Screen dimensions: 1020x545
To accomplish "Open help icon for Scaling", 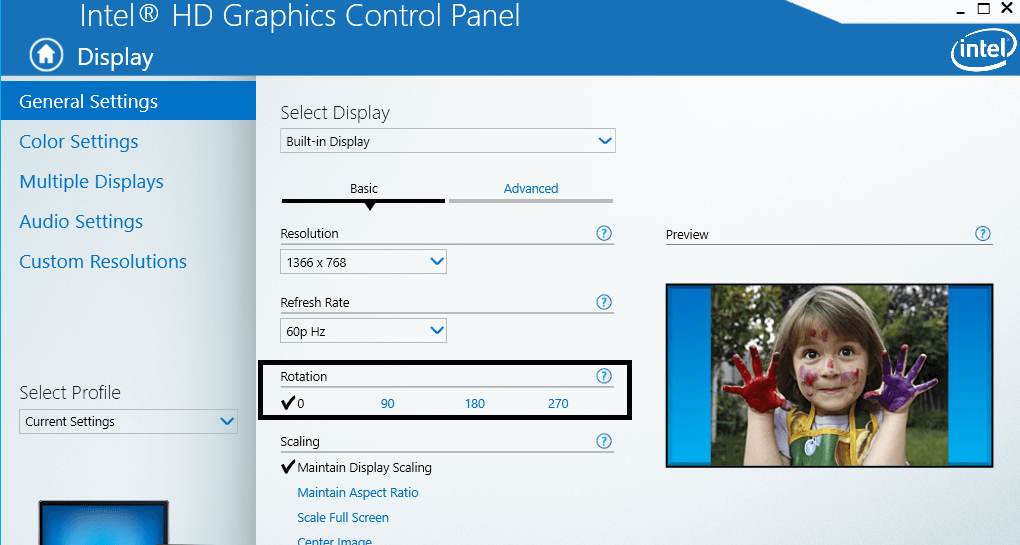I will tap(604, 441).
